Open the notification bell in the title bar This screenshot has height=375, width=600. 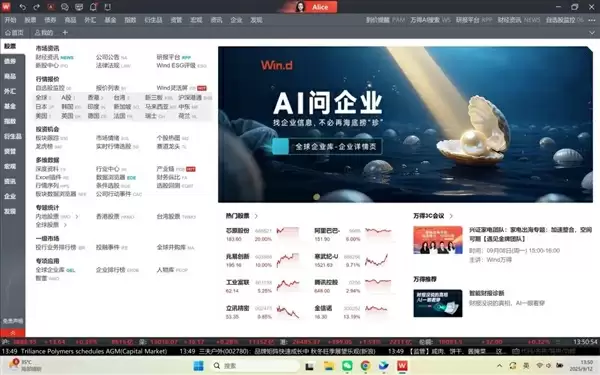[x=93, y=7]
